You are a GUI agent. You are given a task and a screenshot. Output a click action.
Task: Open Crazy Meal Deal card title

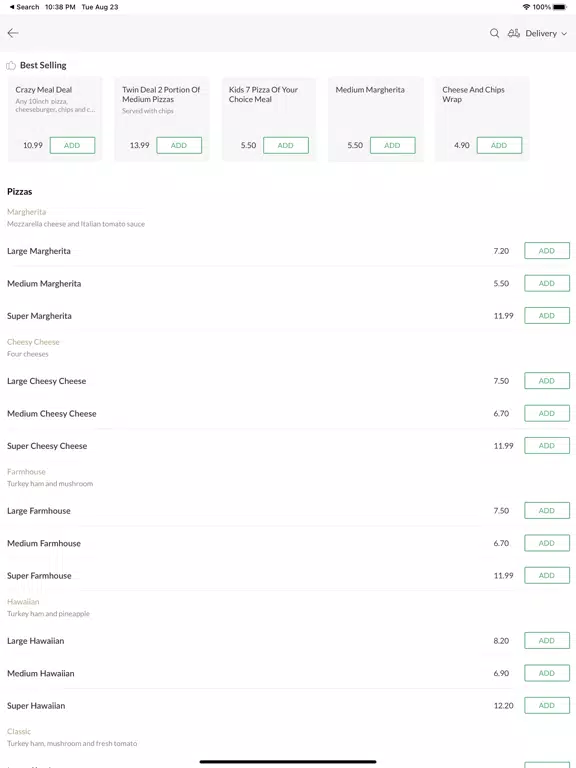coord(44,90)
